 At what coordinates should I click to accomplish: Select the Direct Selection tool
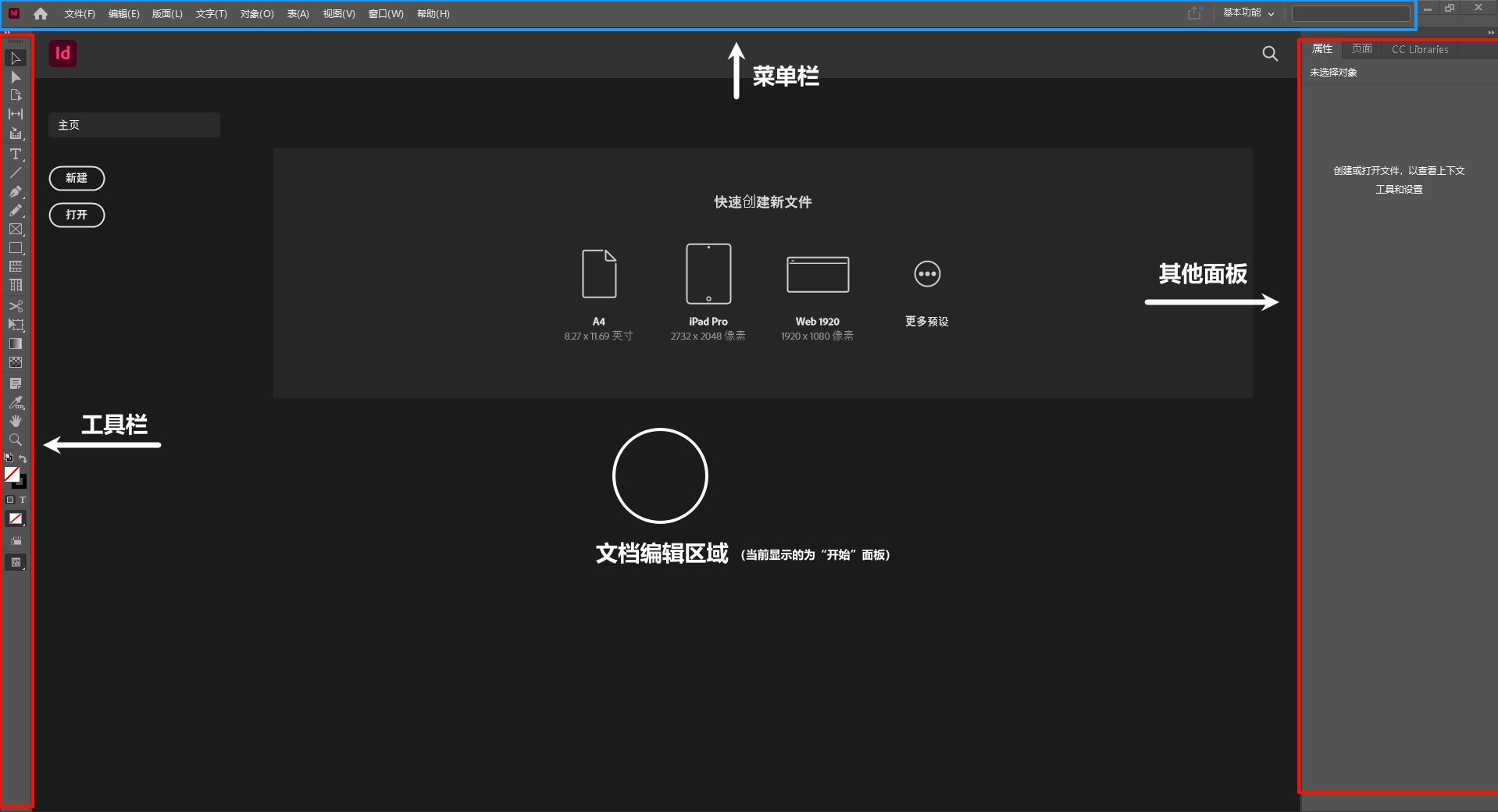[15, 77]
